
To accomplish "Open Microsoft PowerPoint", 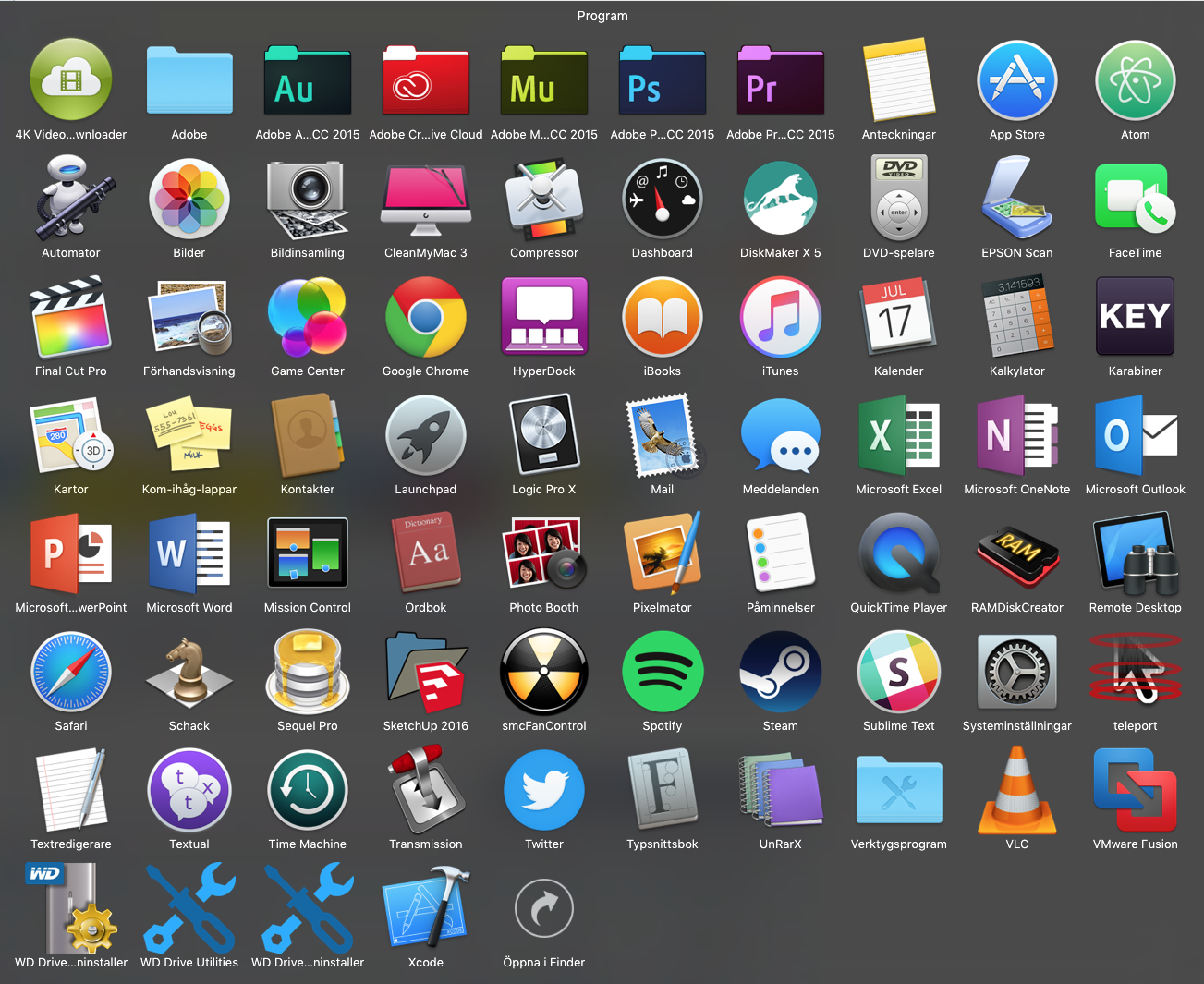I will click(71, 553).
